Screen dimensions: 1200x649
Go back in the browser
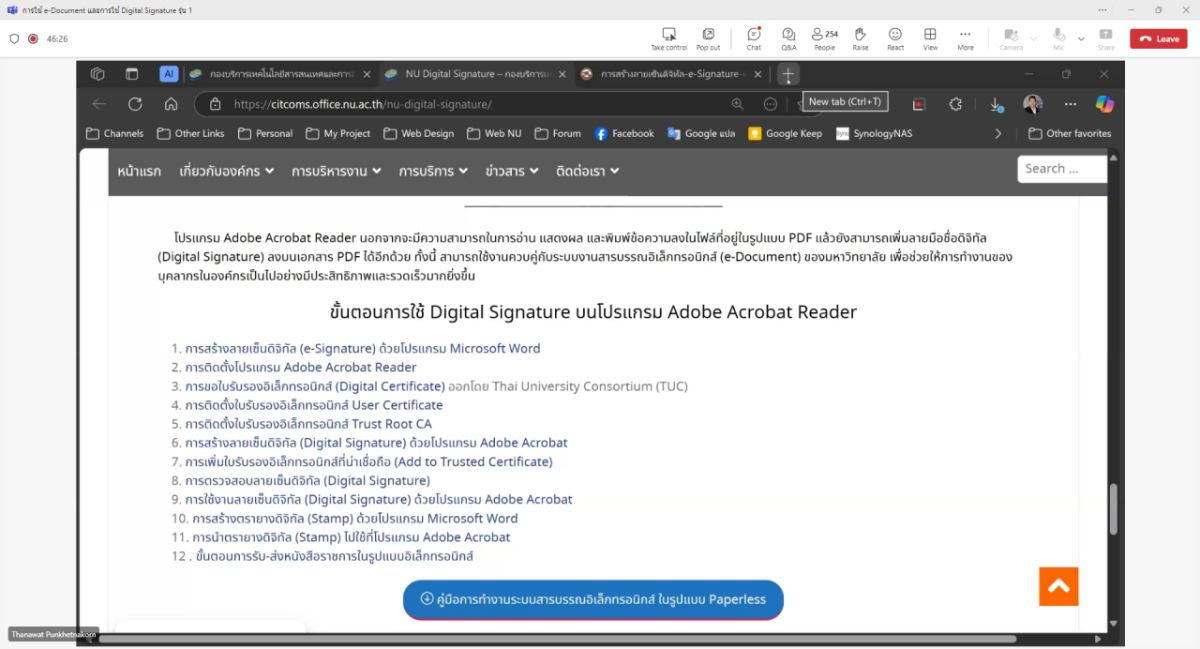click(x=99, y=104)
